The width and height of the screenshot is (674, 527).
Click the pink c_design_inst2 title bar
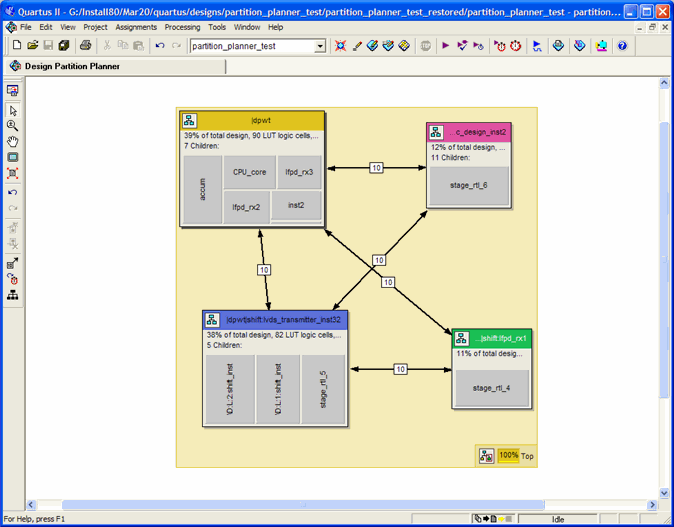click(x=480, y=132)
